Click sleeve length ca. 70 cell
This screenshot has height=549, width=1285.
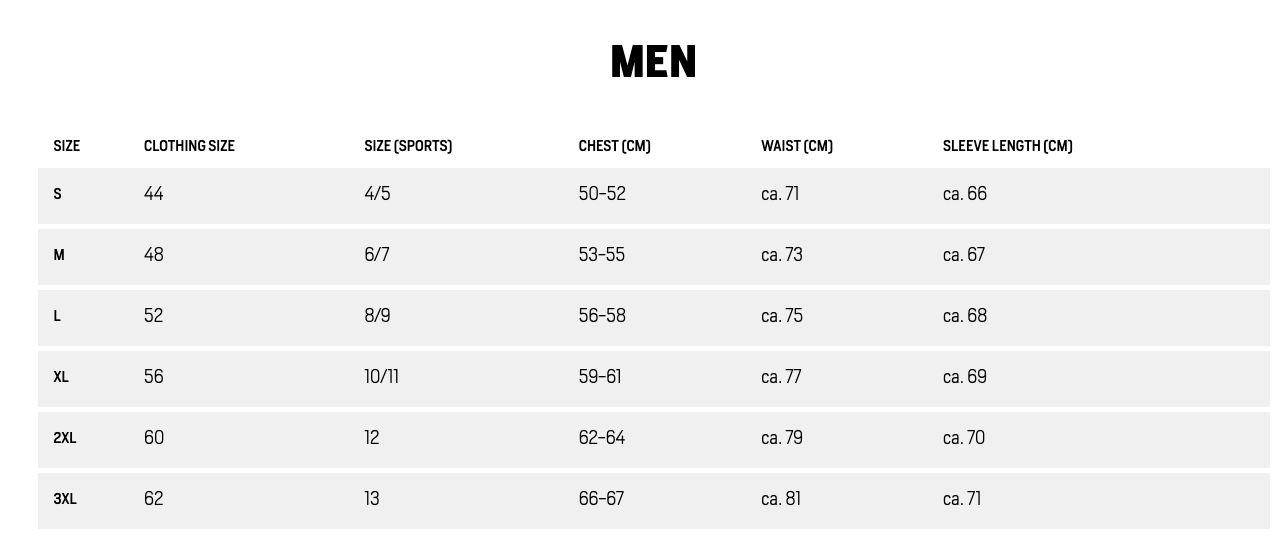pyautogui.click(x=964, y=438)
